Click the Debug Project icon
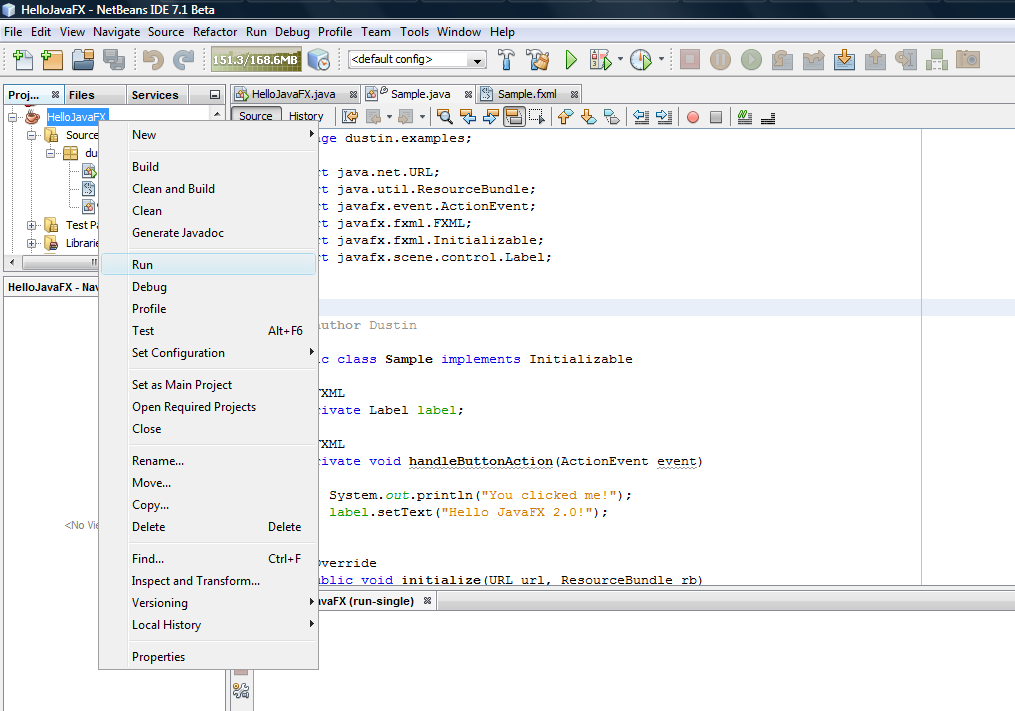 (600, 60)
